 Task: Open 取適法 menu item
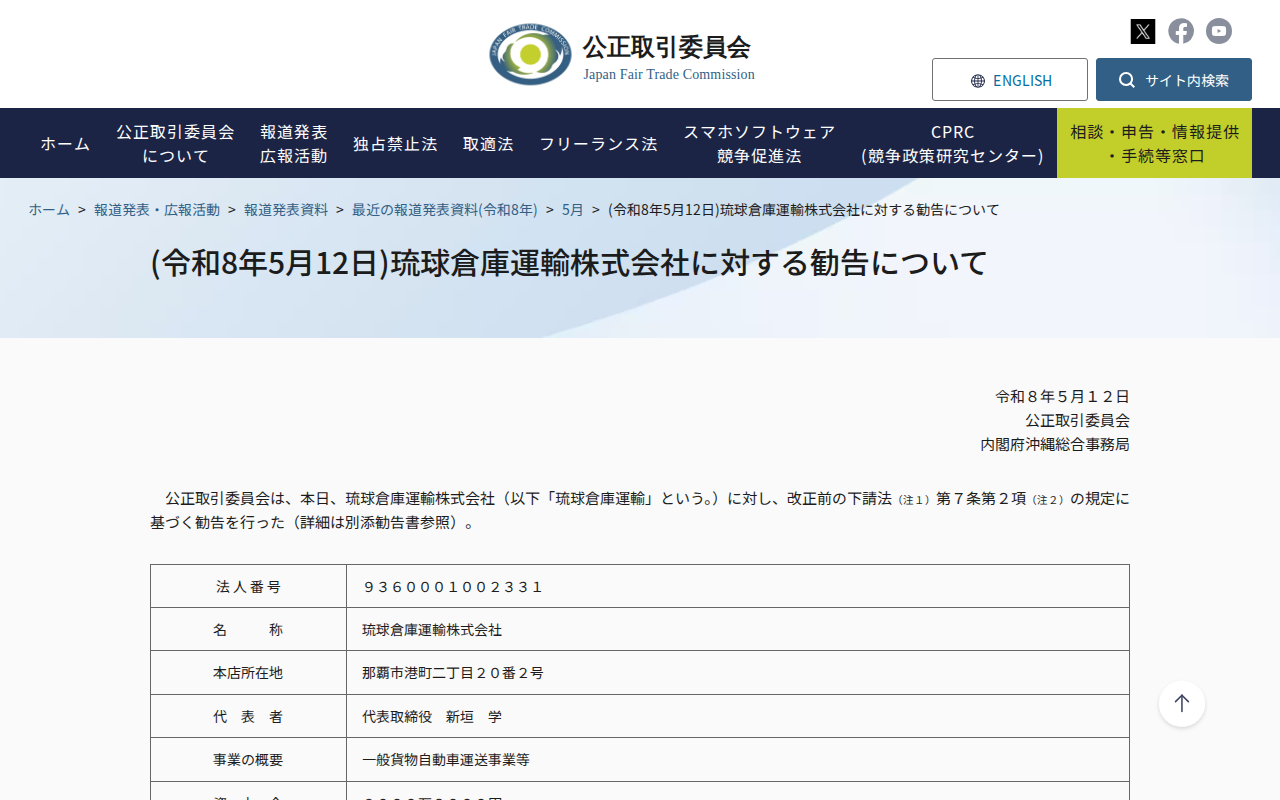488,144
